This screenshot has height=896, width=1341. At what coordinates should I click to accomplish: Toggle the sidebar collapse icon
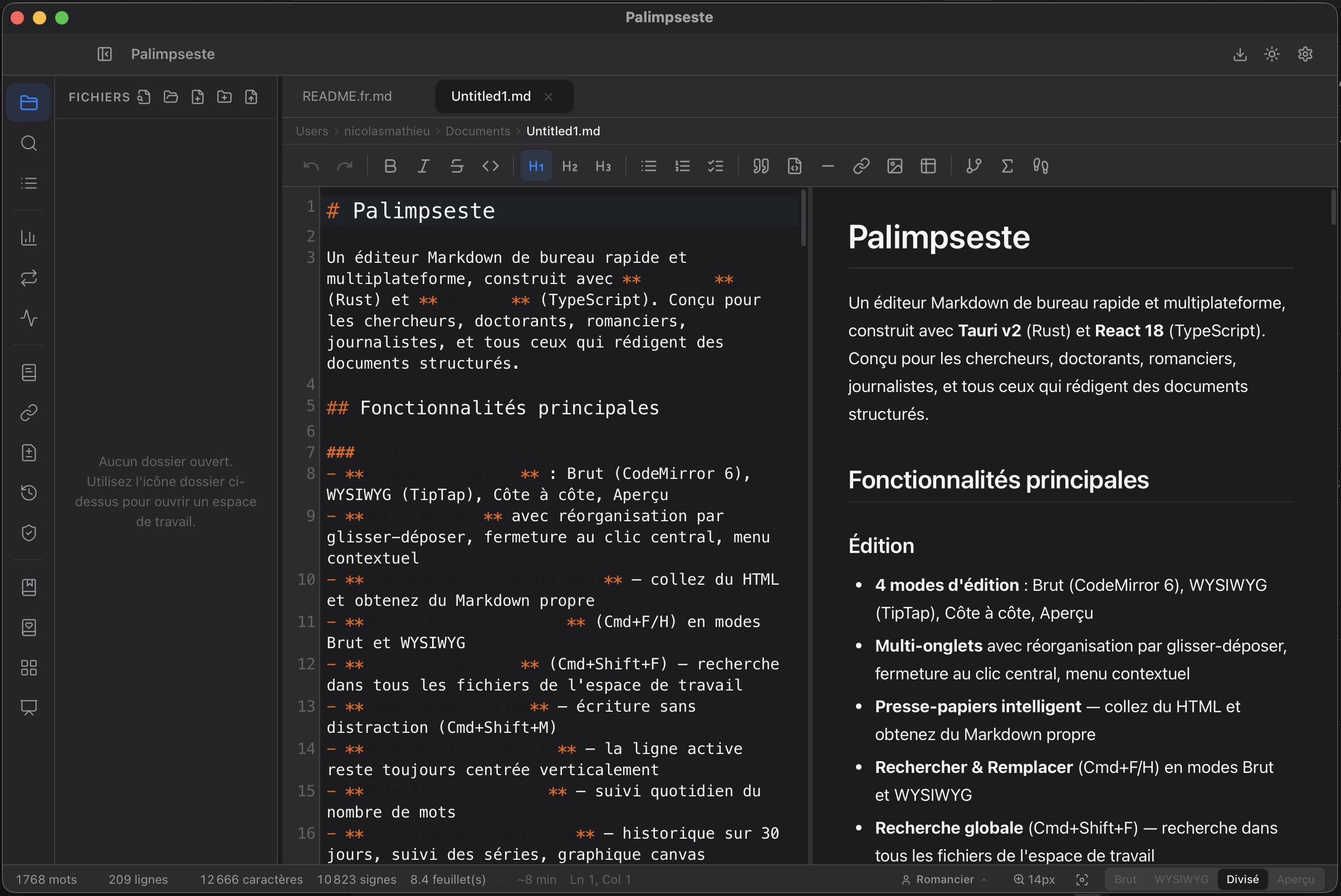coord(105,53)
